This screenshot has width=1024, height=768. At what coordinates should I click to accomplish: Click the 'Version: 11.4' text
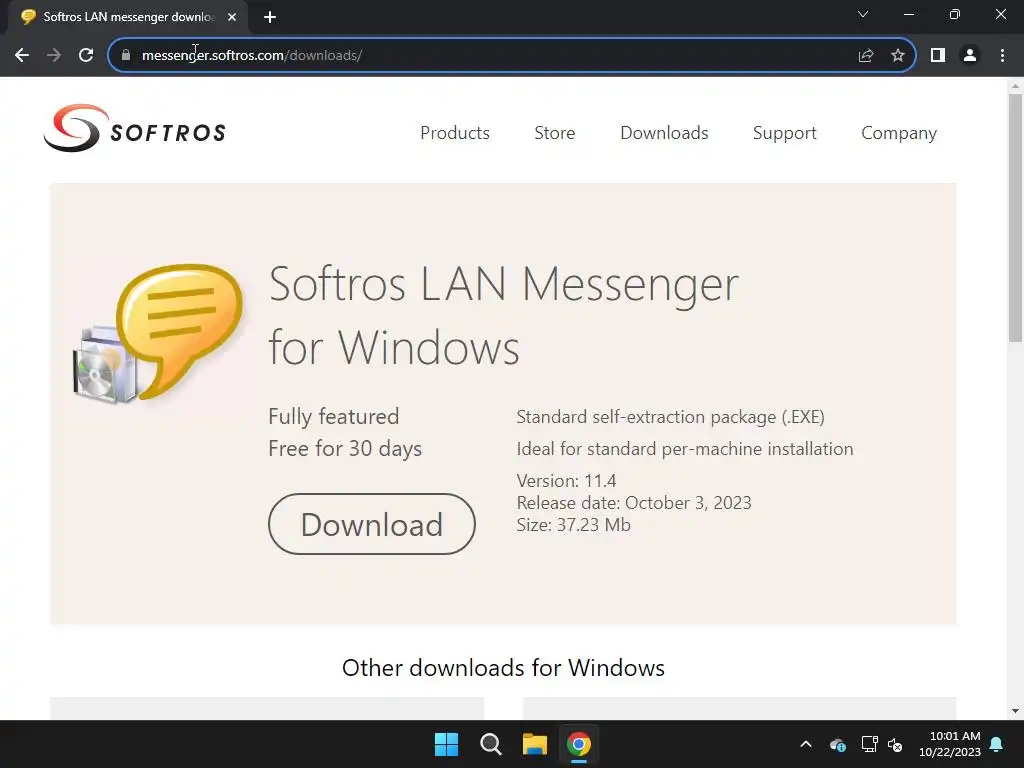tap(566, 481)
